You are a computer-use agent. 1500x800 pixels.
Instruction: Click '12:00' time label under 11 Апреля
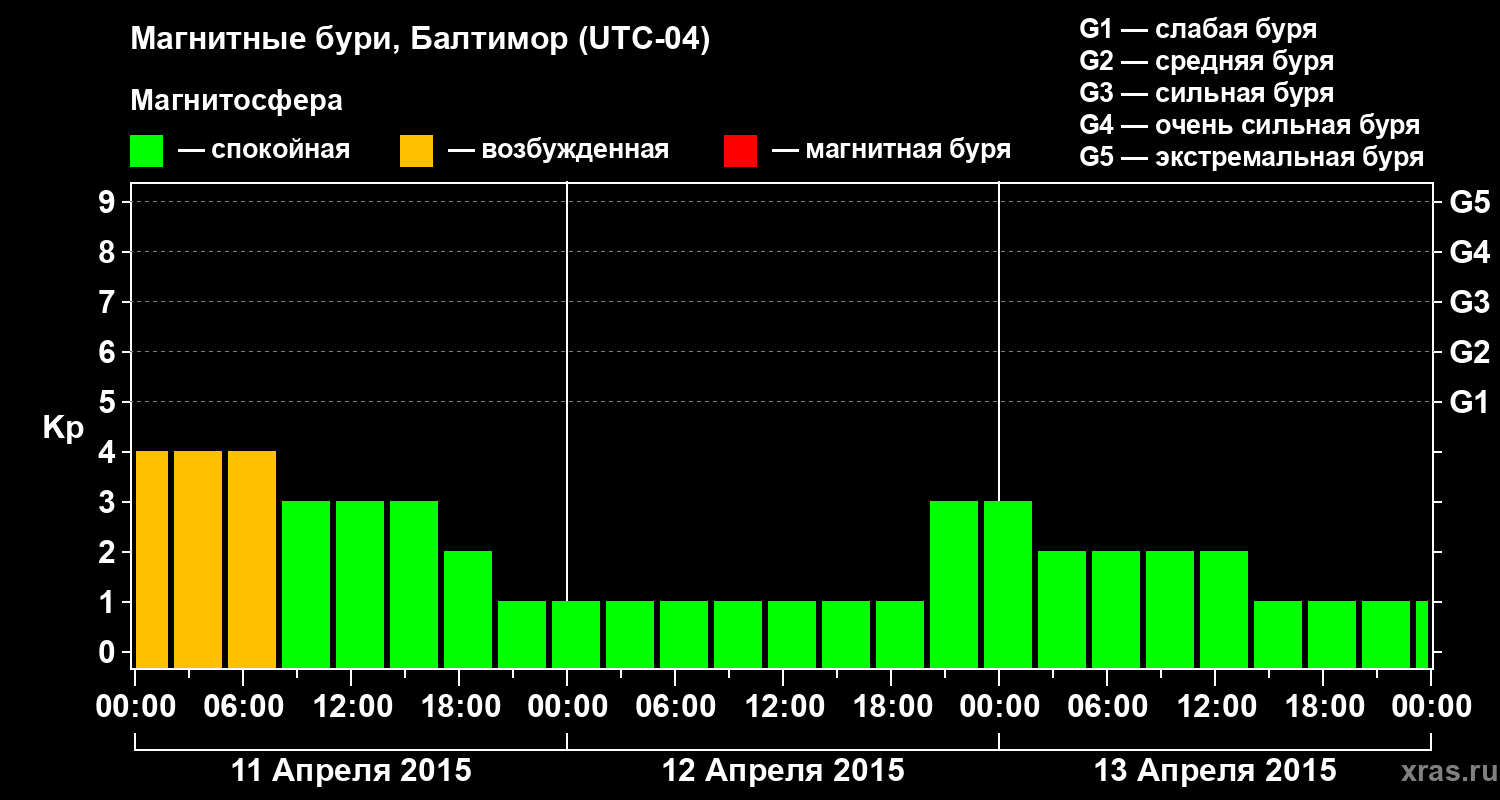pos(351,707)
